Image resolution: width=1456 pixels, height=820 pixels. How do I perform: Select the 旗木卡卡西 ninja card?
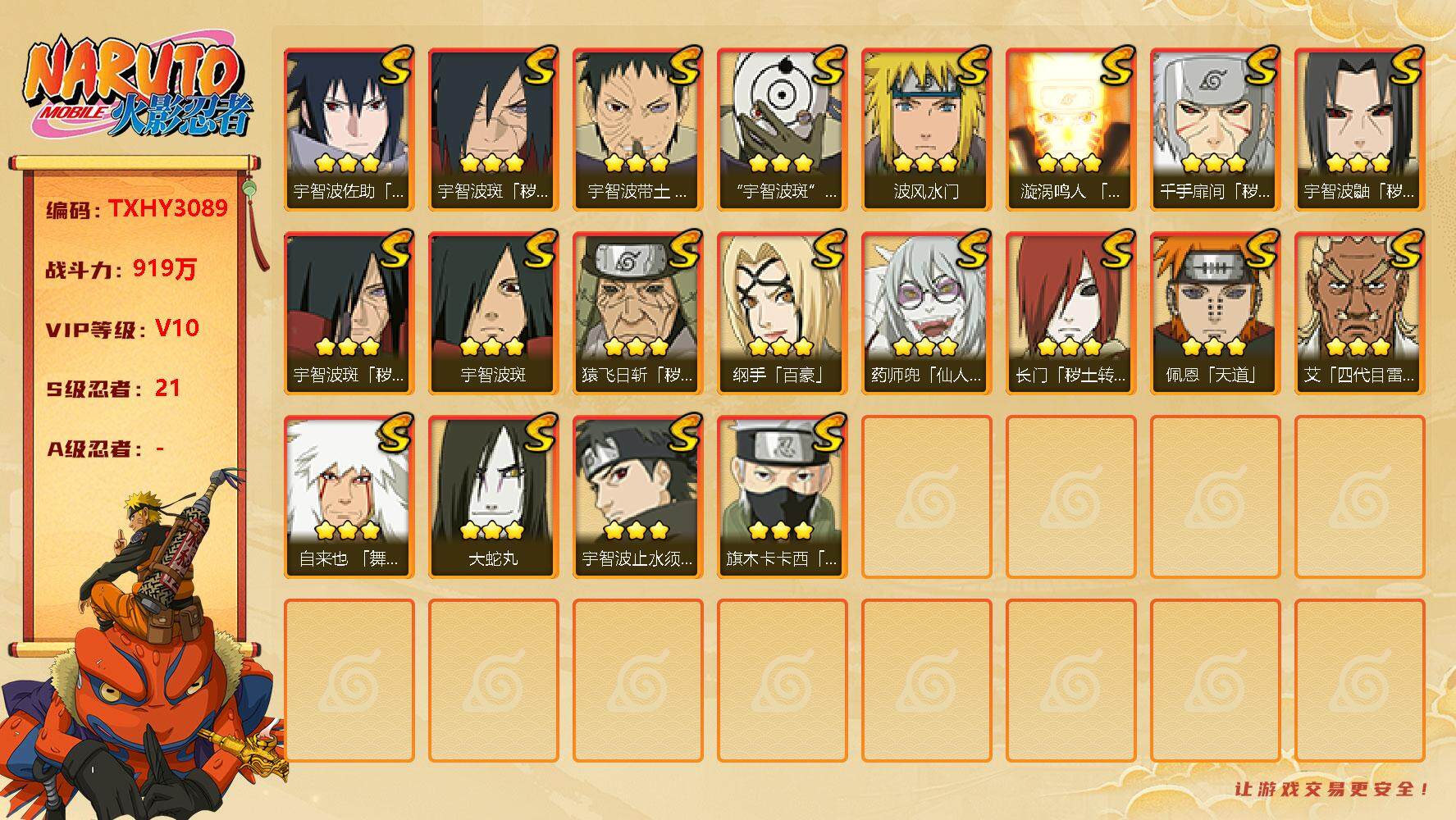(x=782, y=497)
